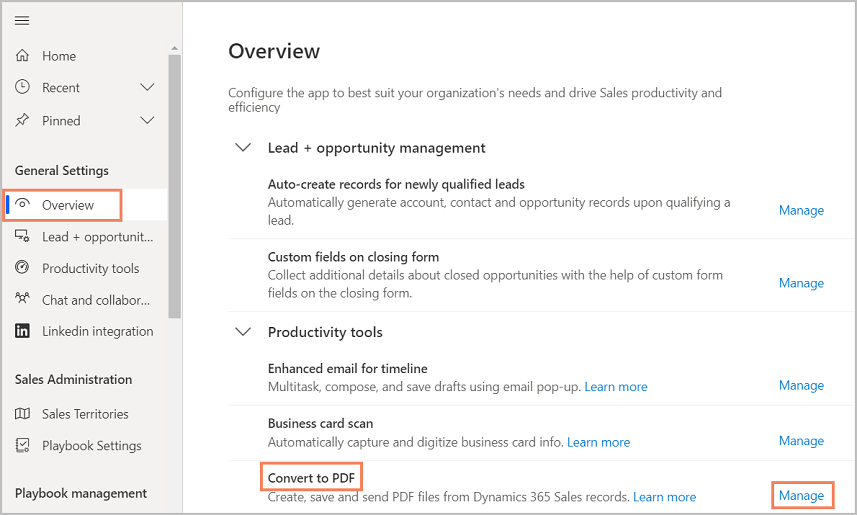Collapse the Productivity tools section
Screen dimensions: 857x515
242,332
